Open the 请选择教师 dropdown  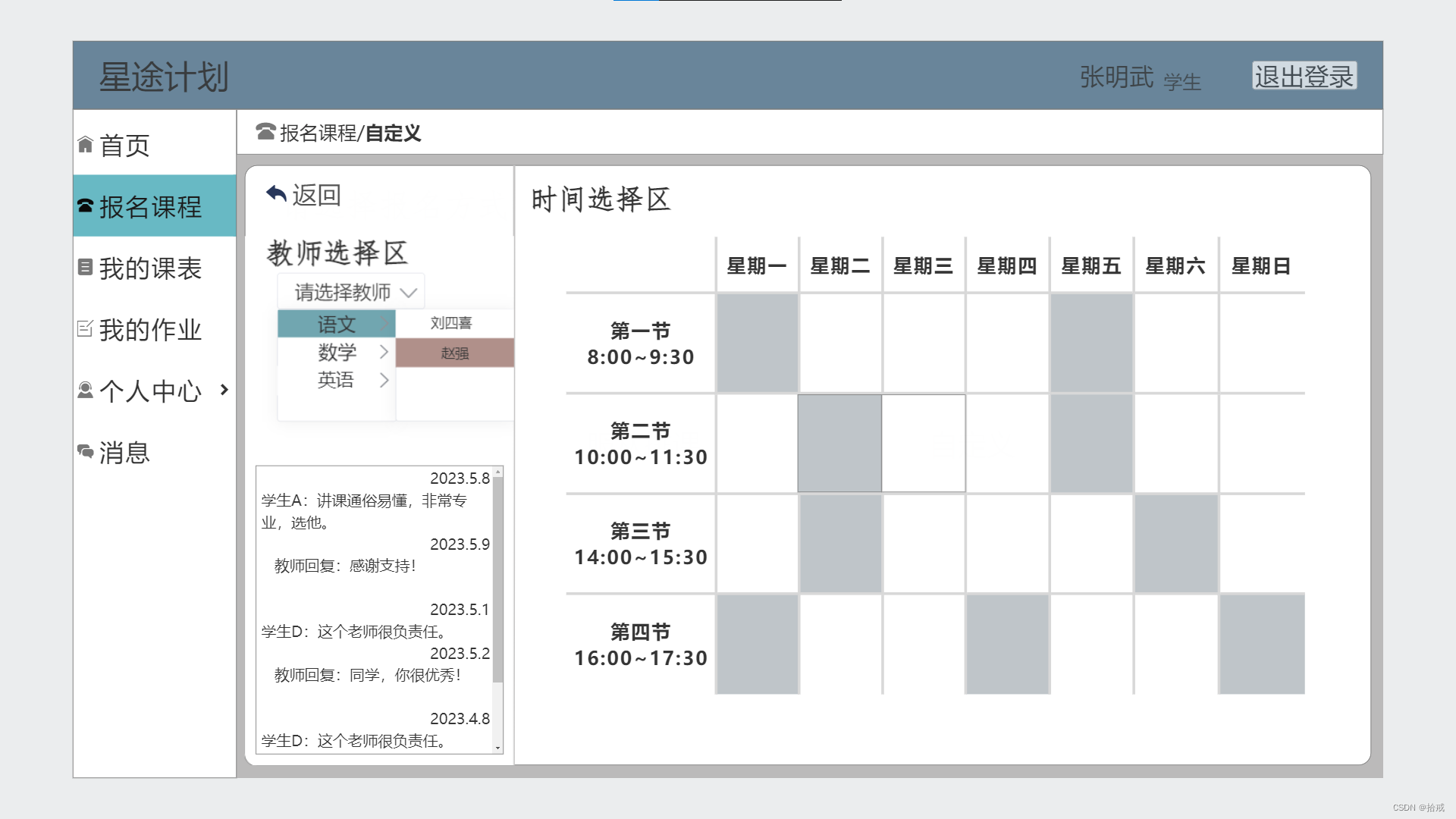[351, 292]
